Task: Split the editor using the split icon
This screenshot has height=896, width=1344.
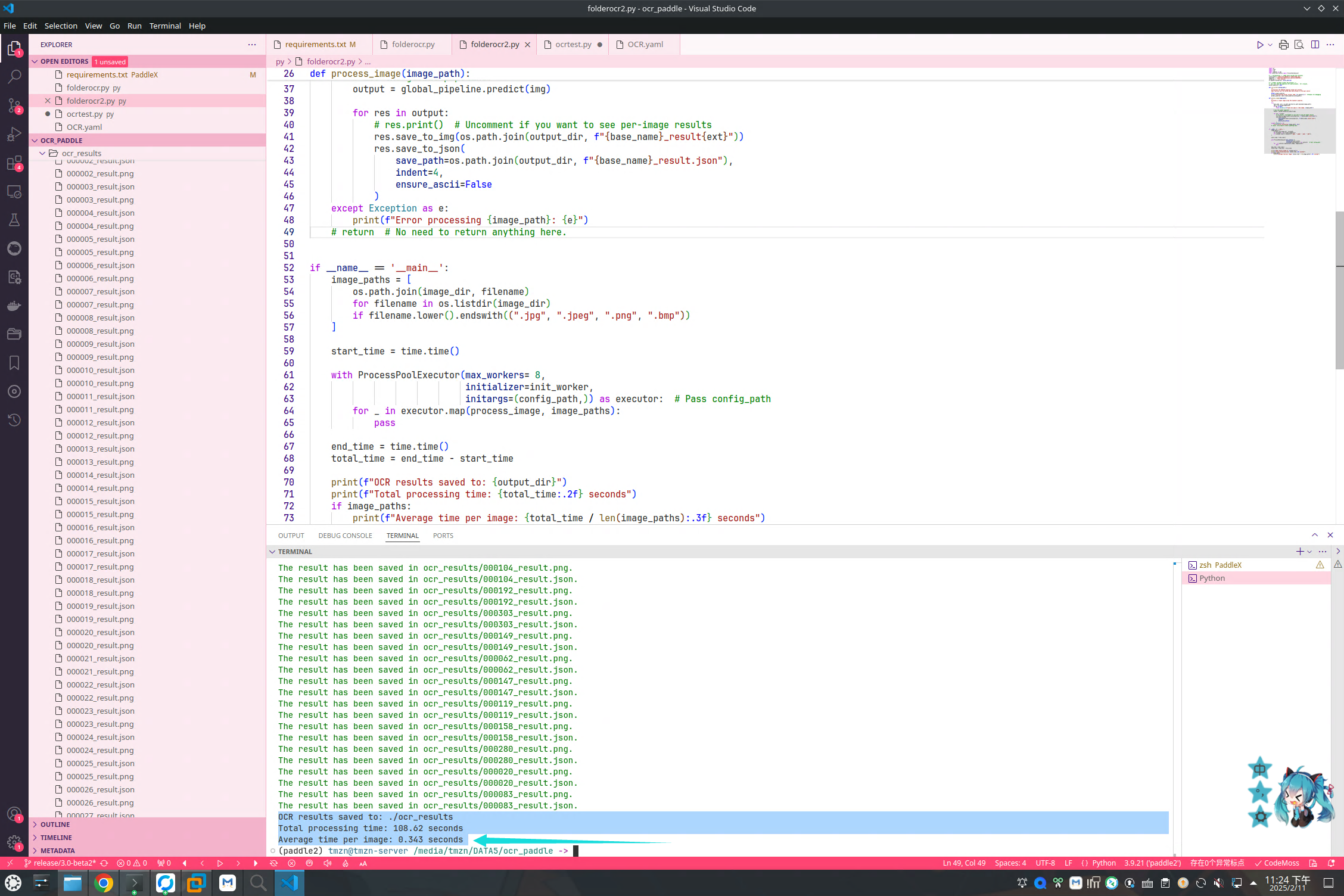Action: click(x=1316, y=44)
